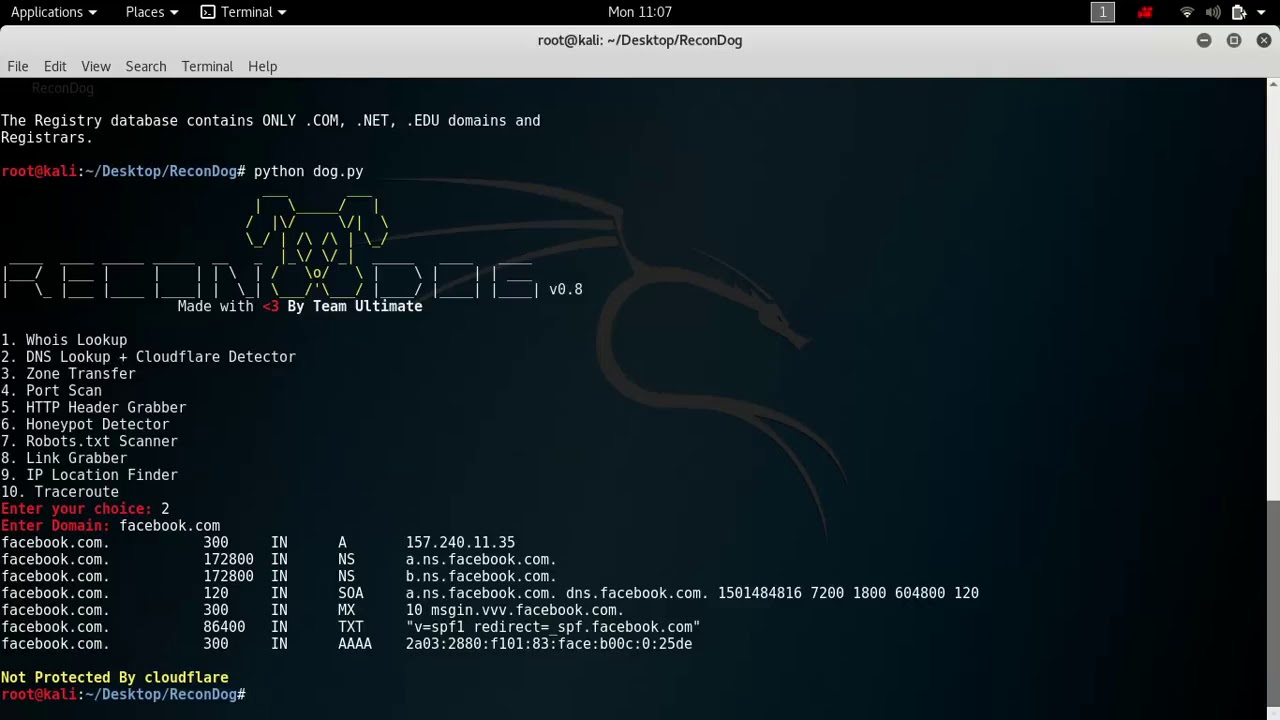Click scrollbar down arrow

1273,712
